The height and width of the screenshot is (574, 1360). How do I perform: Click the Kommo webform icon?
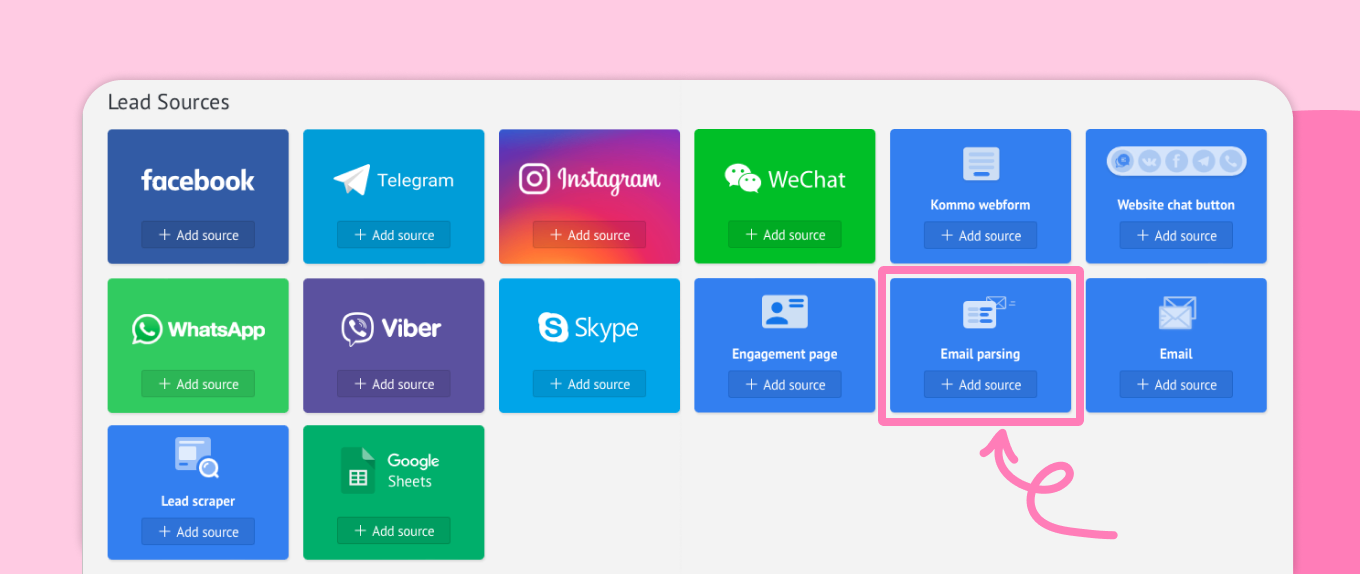980,164
